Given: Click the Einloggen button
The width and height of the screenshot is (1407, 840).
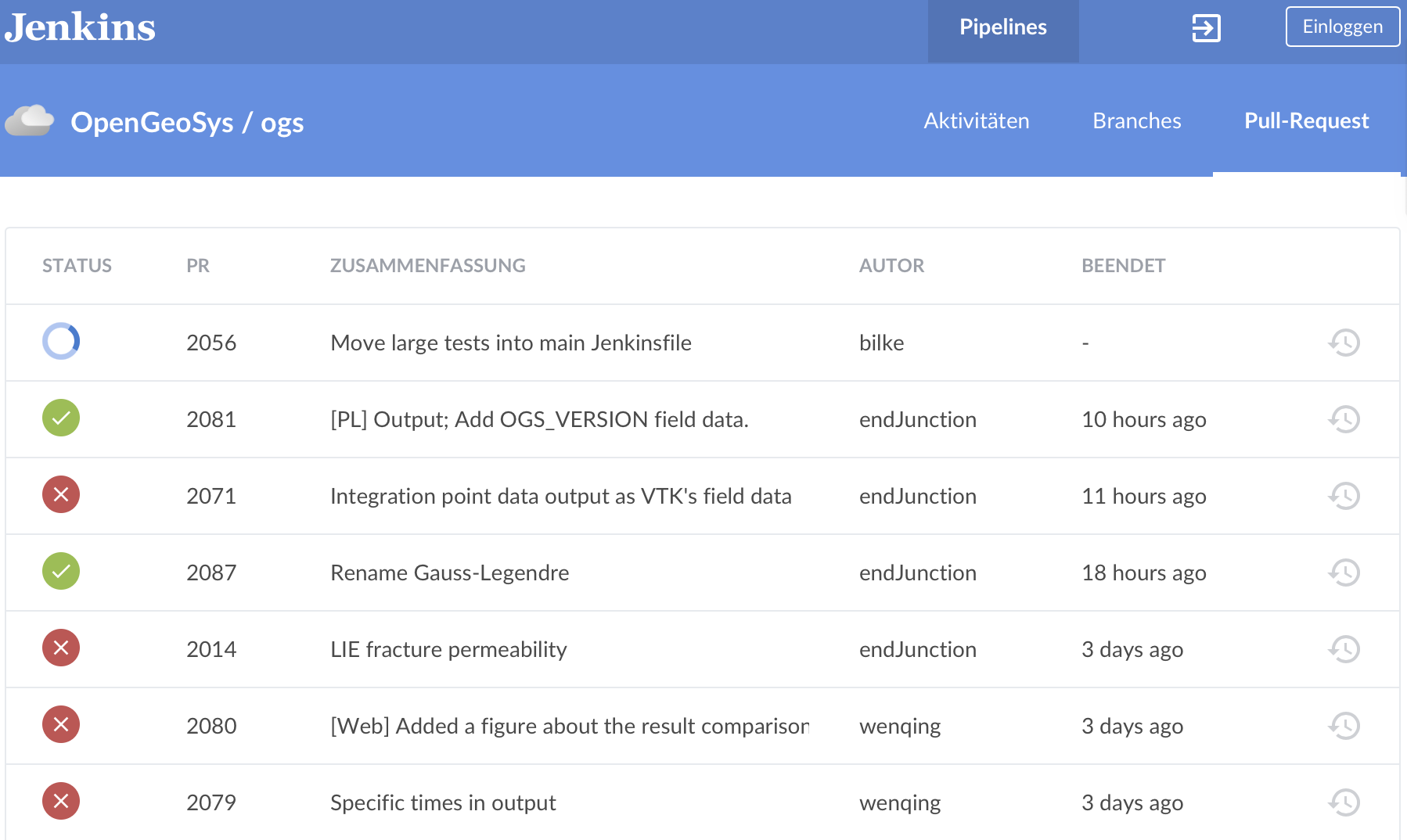Looking at the screenshot, I should pyautogui.click(x=1342, y=27).
